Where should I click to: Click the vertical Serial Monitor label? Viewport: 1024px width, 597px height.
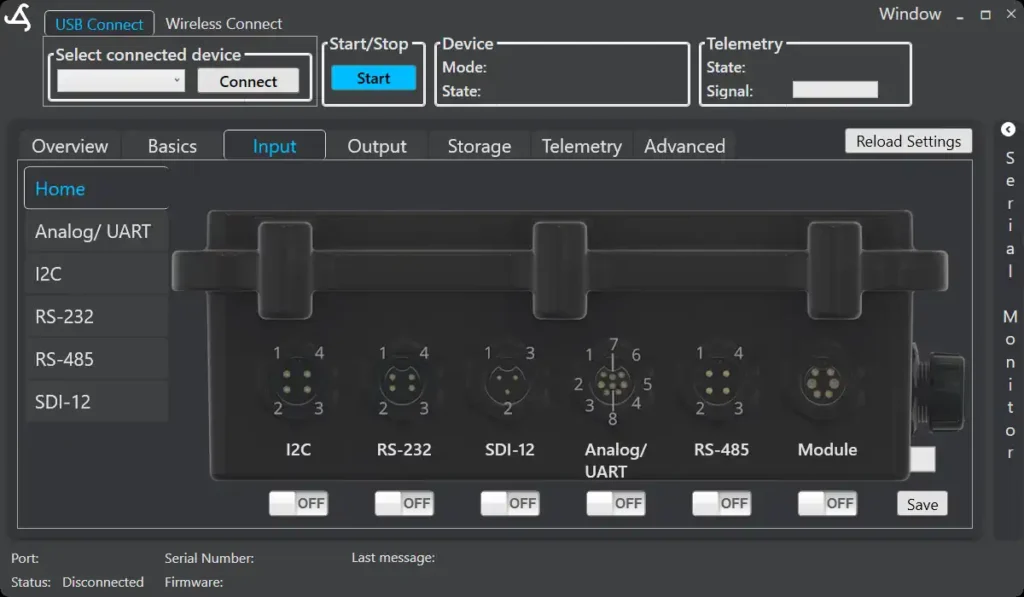click(1010, 305)
